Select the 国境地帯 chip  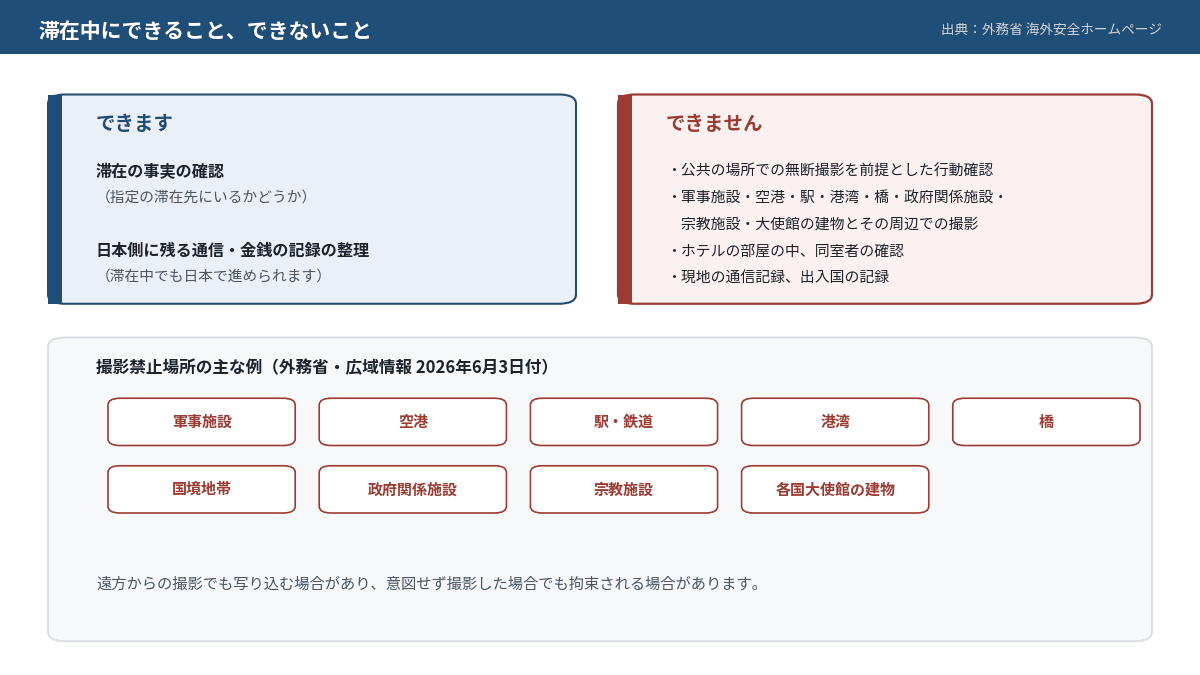tap(201, 489)
